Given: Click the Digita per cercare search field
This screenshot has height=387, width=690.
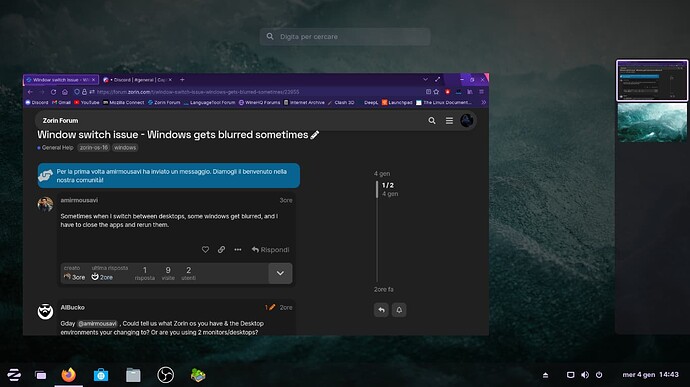Looking at the screenshot, I should pos(345,37).
